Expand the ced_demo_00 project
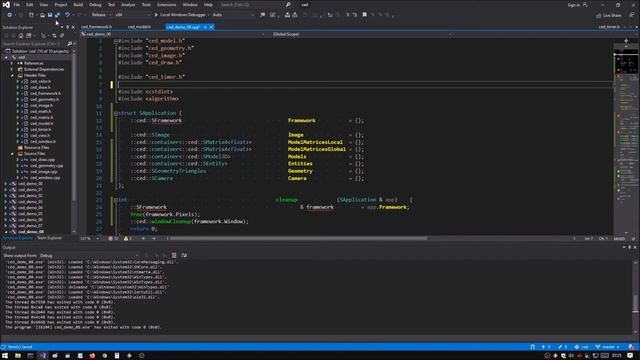The height and width of the screenshot is (360, 640). [x=6, y=184]
